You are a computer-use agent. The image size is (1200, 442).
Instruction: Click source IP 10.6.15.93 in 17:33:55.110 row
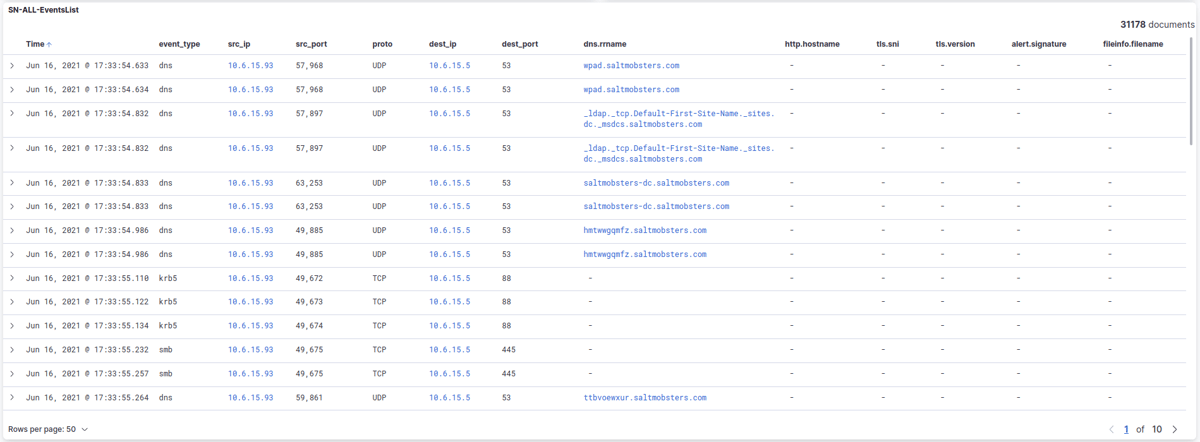250,277
